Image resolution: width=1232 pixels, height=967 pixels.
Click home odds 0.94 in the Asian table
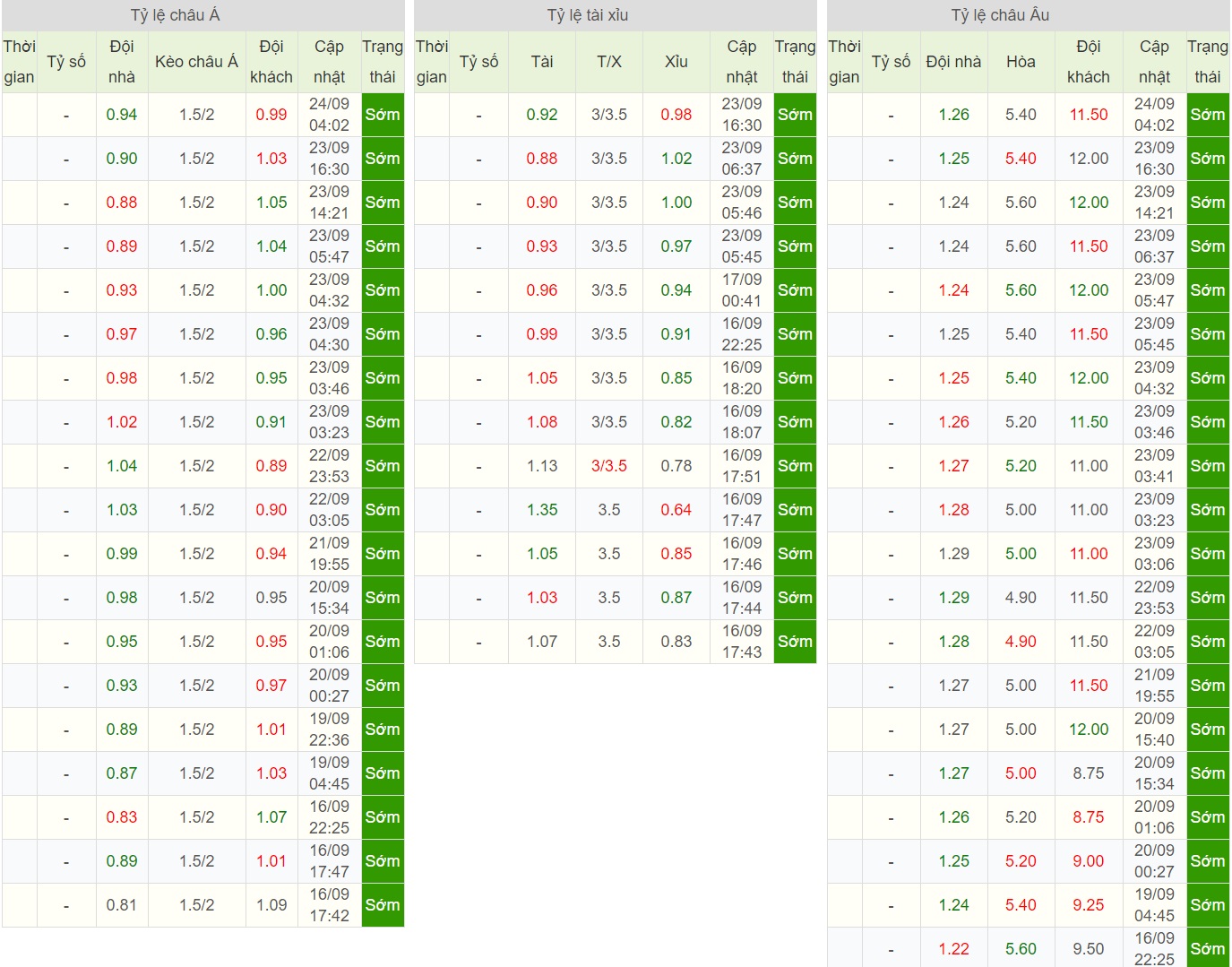tap(122, 115)
